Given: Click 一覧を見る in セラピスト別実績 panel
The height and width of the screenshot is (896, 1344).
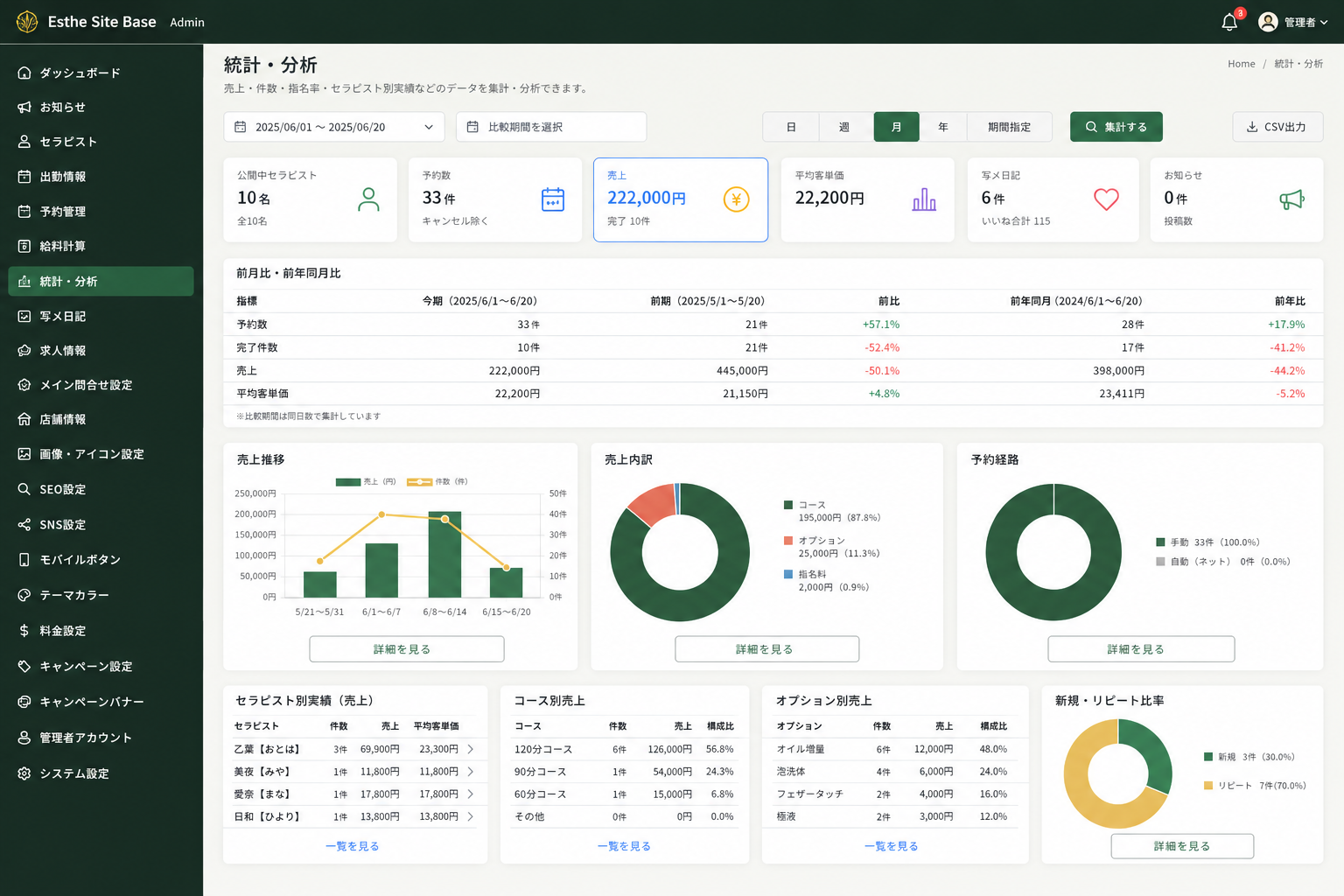Looking at the screenshot, I should click(x=353, y=846).
